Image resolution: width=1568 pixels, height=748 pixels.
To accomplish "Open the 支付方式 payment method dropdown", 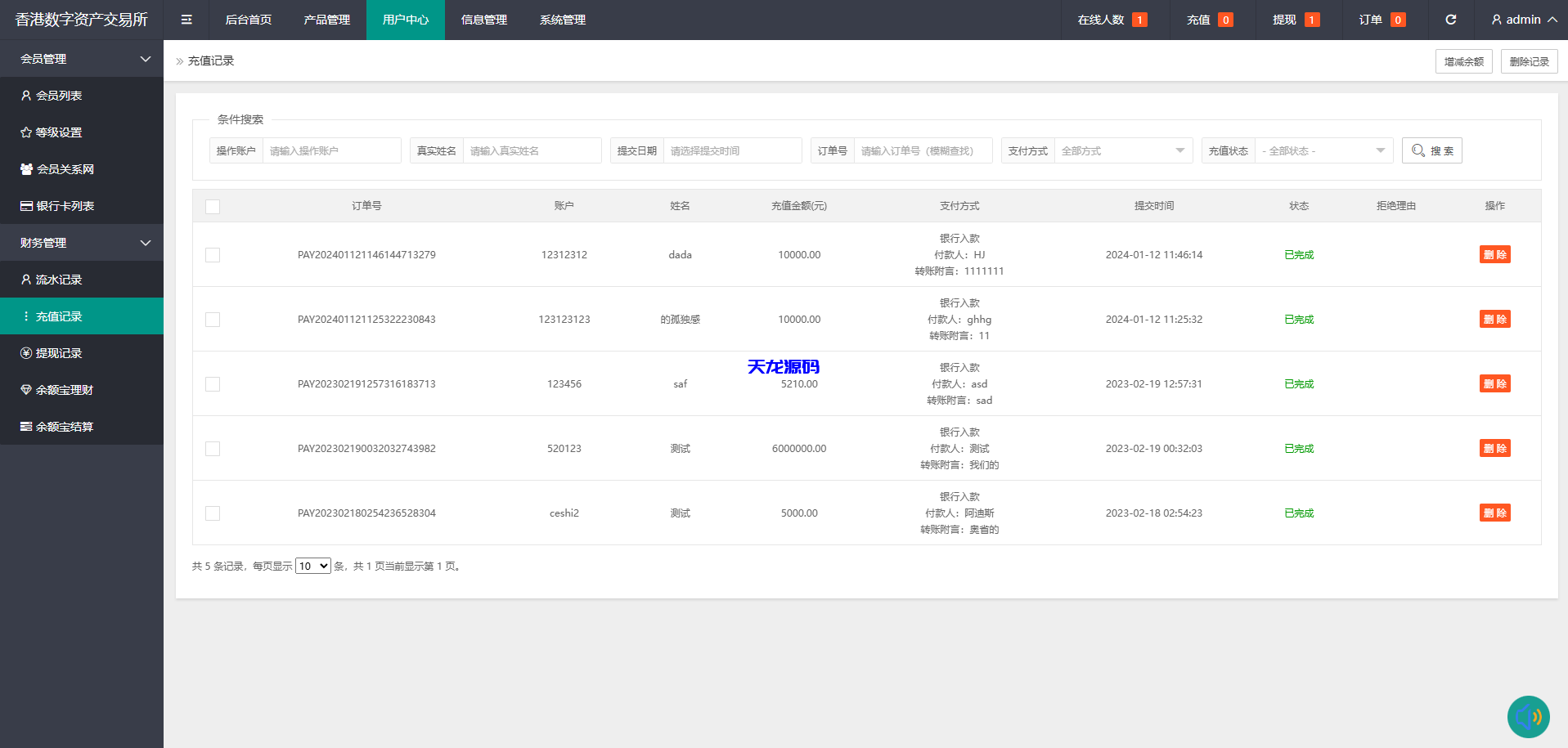I will (x=1123, y=150).
